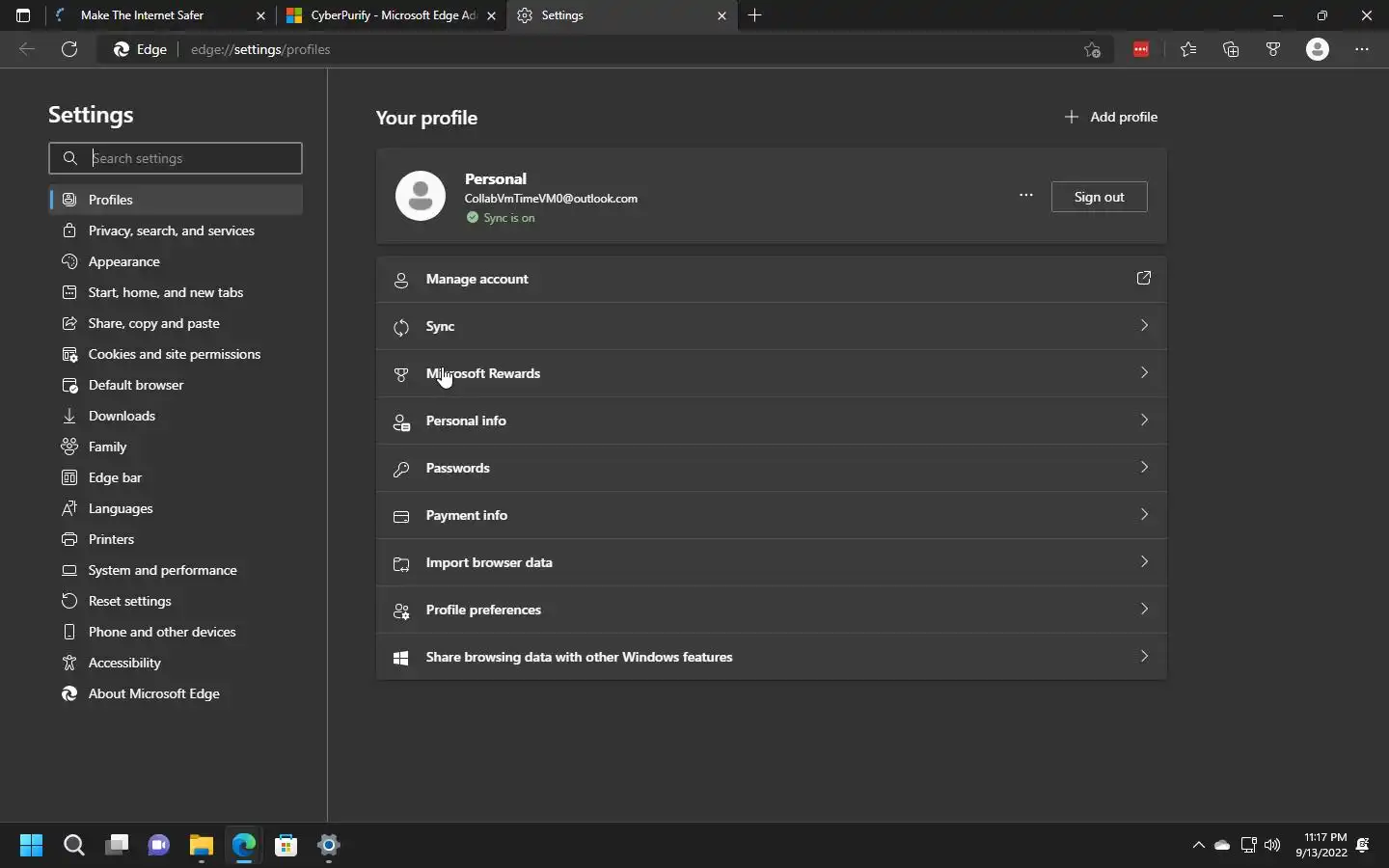Open Family settings section
Image resolution: width=1389 pixels, height=868 pixels.
click(176, 447)
